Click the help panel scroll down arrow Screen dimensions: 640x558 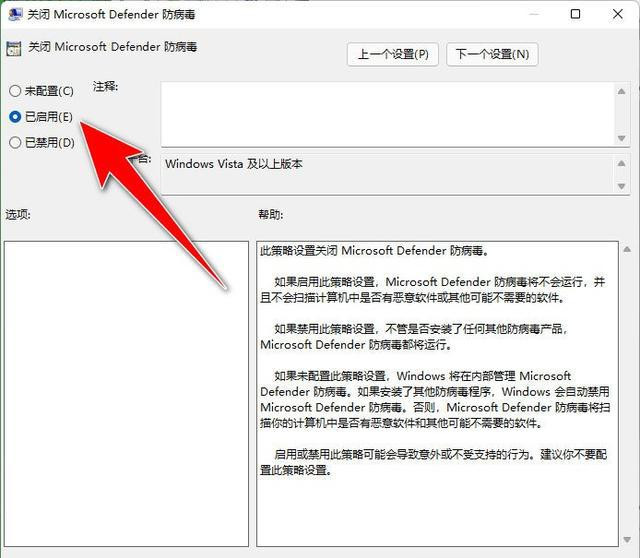pyautogui.click(x=627, y=540)
